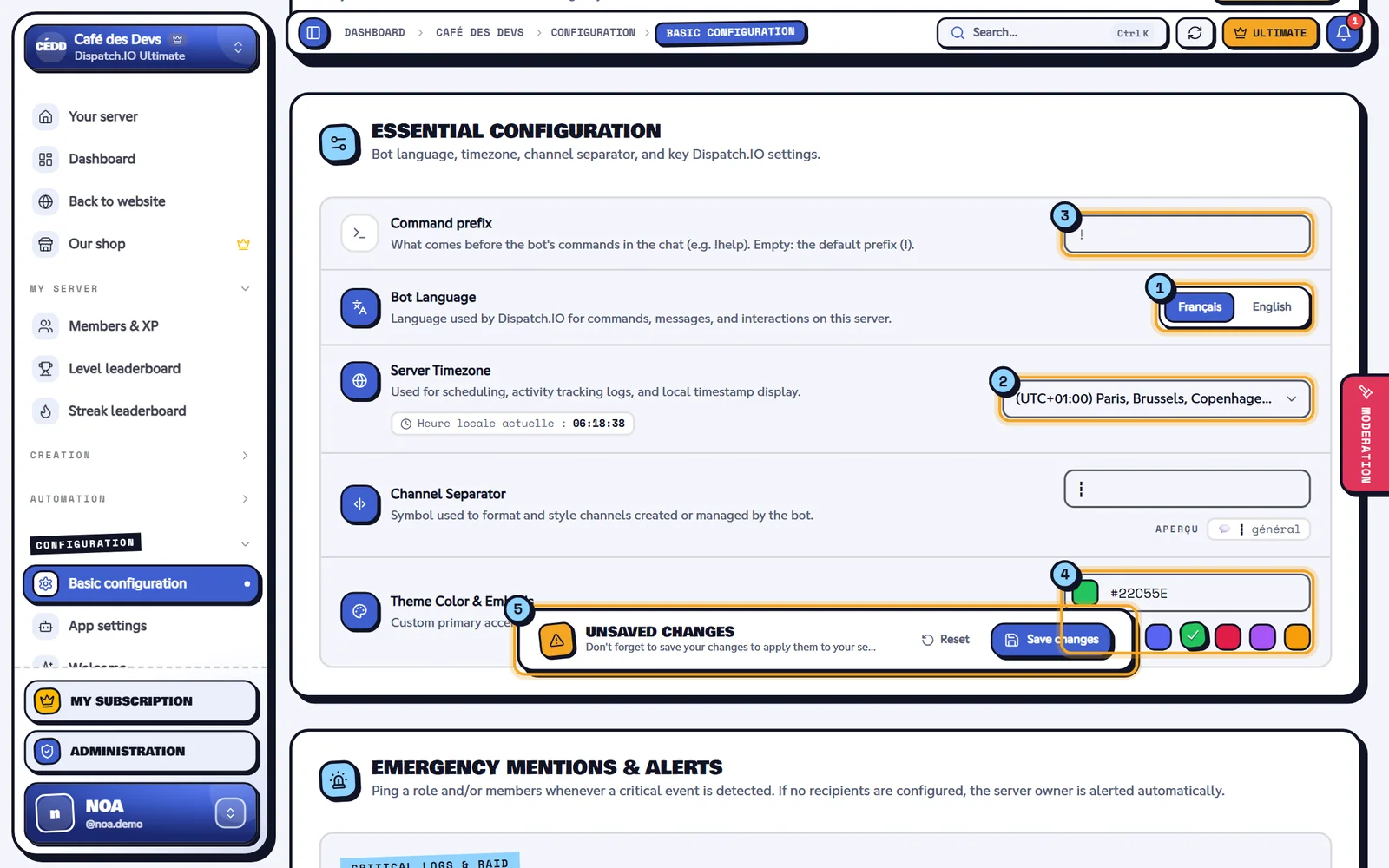Image resolution: width=1389 pixels, height=868 pixels.
Task: Open the Server Timezone dropdown
Action: (1155, 398)
